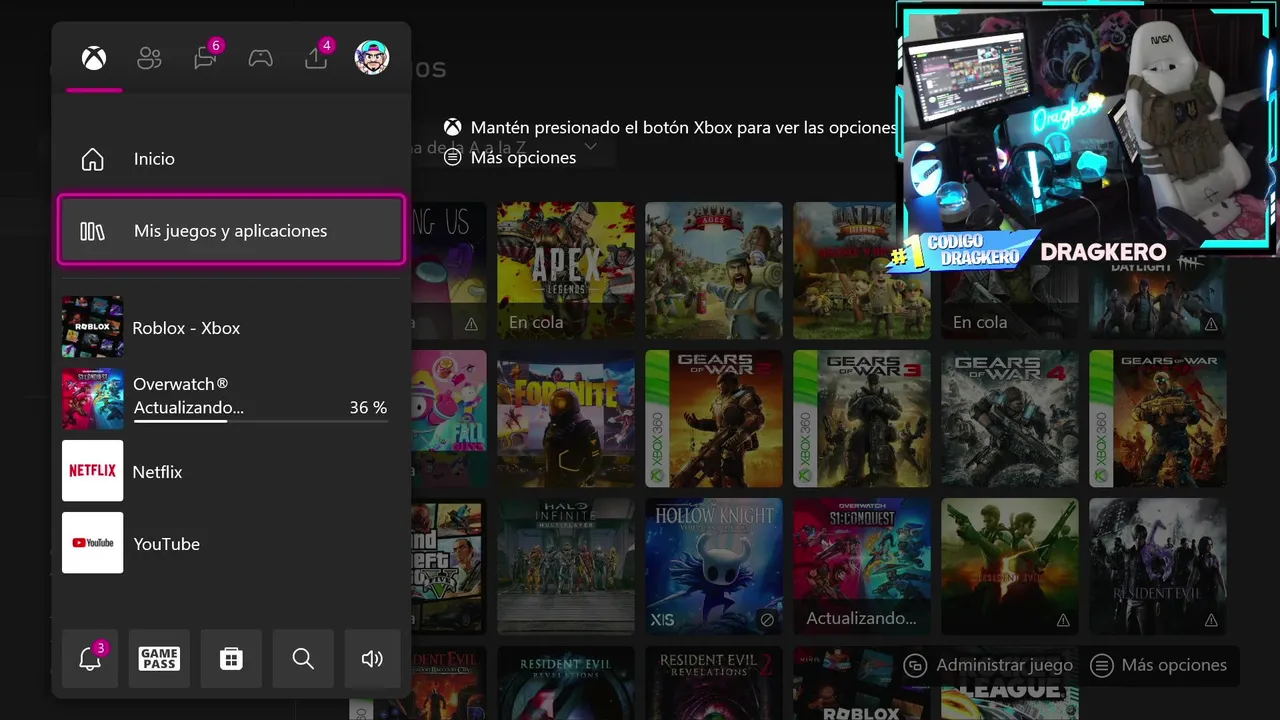This screenshot has height=720, width=1280.
Task: Click the 36 % update percentage
Action: click(368, 408)
